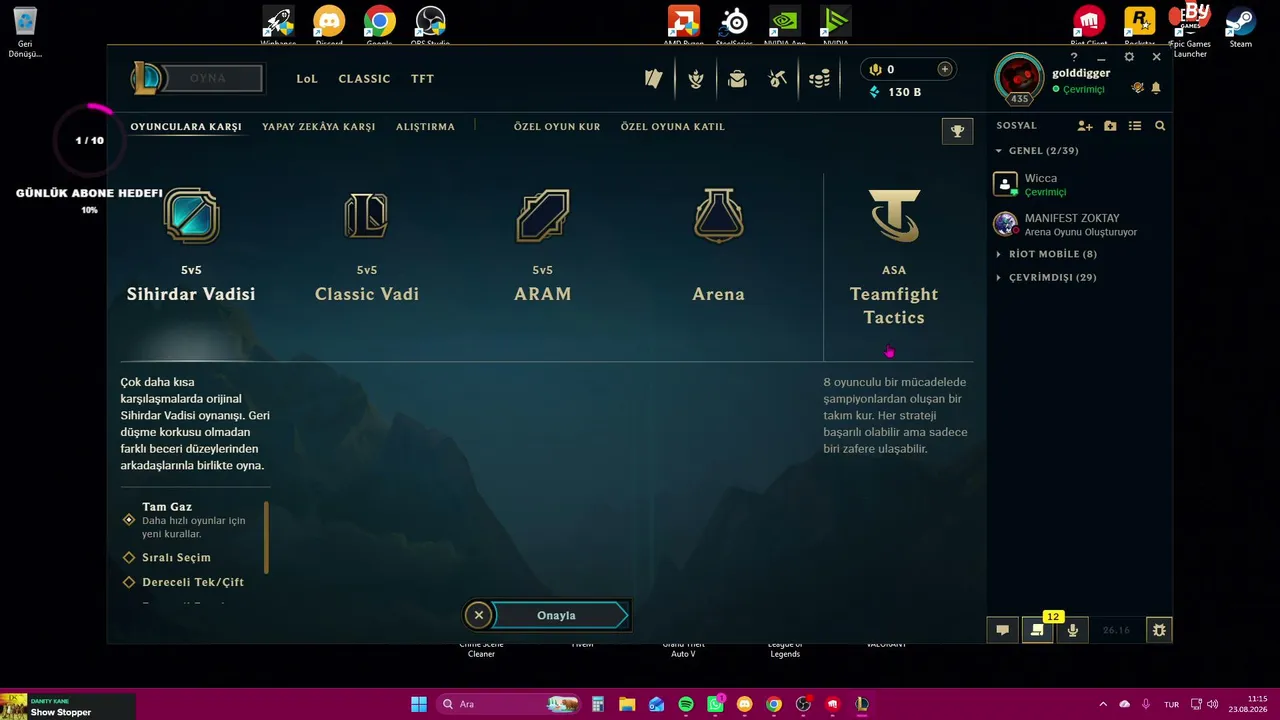The image size is (1280, 720).
Task: Open the notifications bell icon
Action: pos(1156,88)
